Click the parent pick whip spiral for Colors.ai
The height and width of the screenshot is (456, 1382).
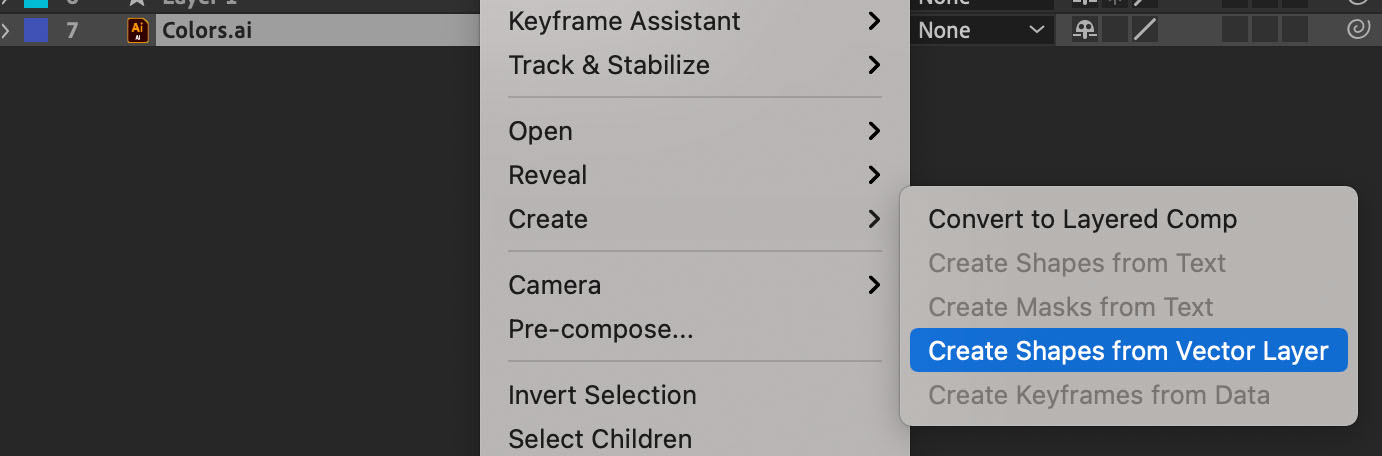[x=1357, y=31]
